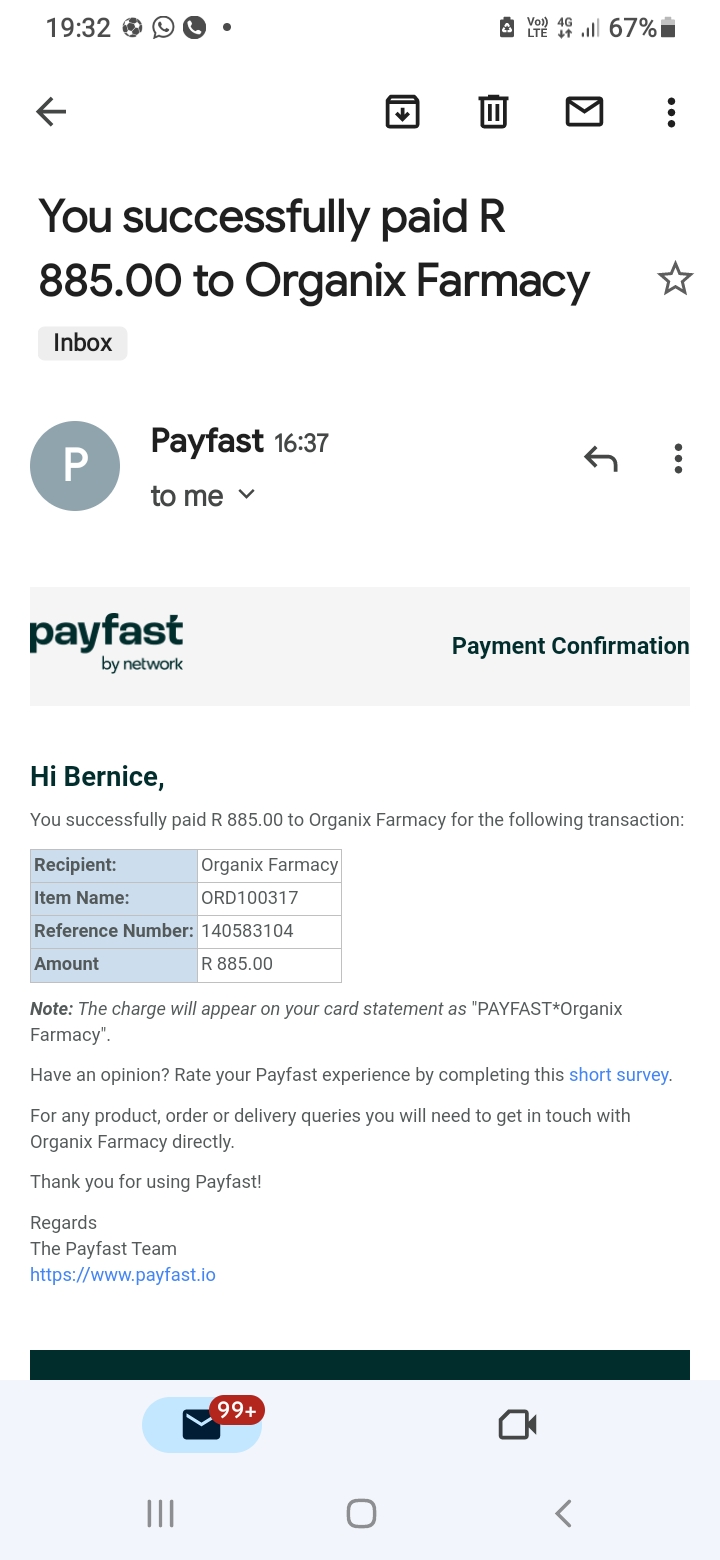Open the top toolbar overflow menu

[x=671, y=112]
